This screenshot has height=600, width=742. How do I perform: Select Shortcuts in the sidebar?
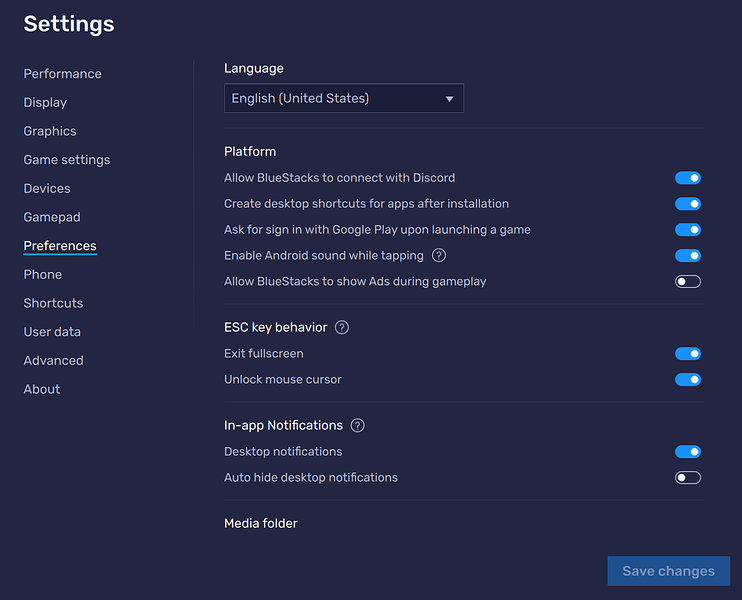tap(53, 303)
